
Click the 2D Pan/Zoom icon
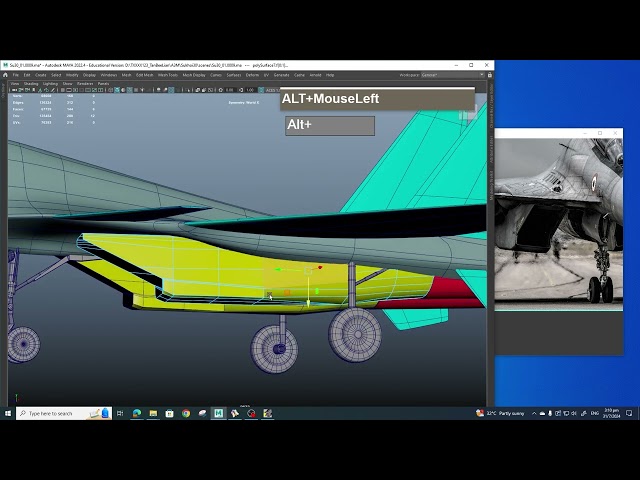(x=47, y=90)
